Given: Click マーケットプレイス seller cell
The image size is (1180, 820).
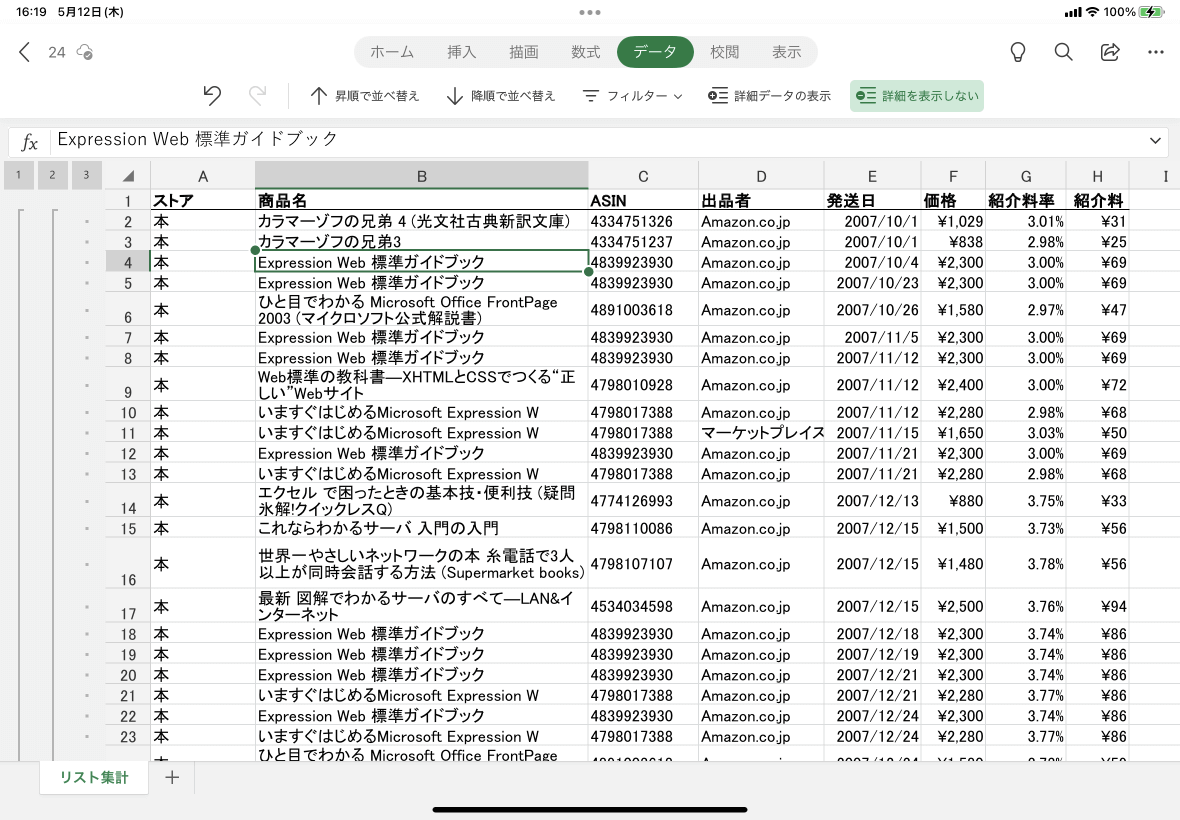Looking at the screenshot, I should pos(762,433).
